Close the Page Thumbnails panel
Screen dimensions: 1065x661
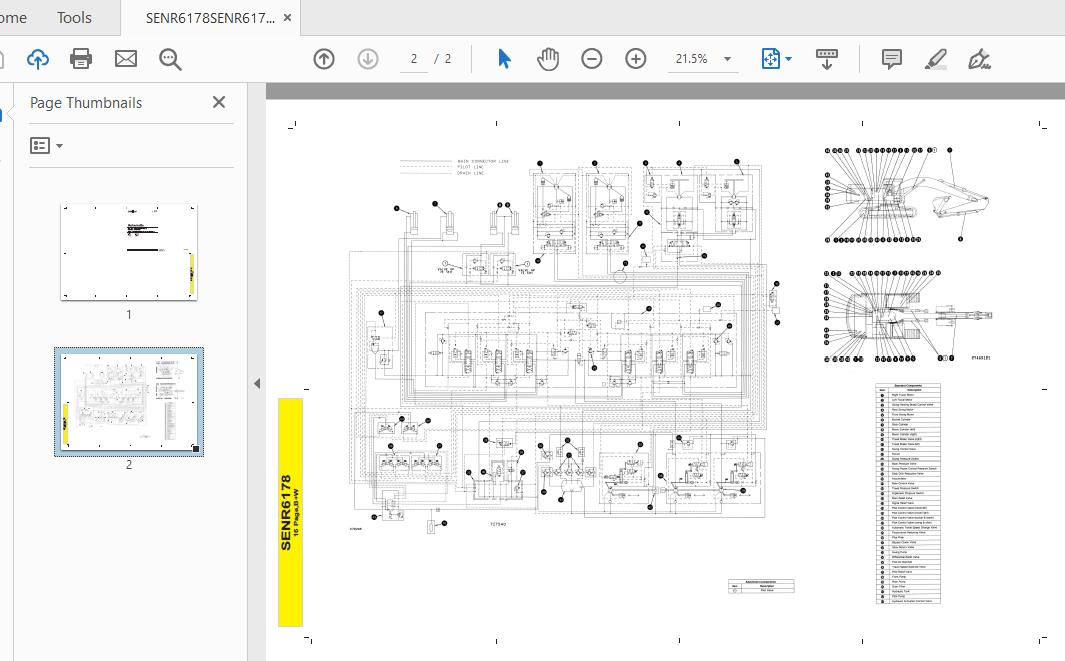tap(219, 102)
